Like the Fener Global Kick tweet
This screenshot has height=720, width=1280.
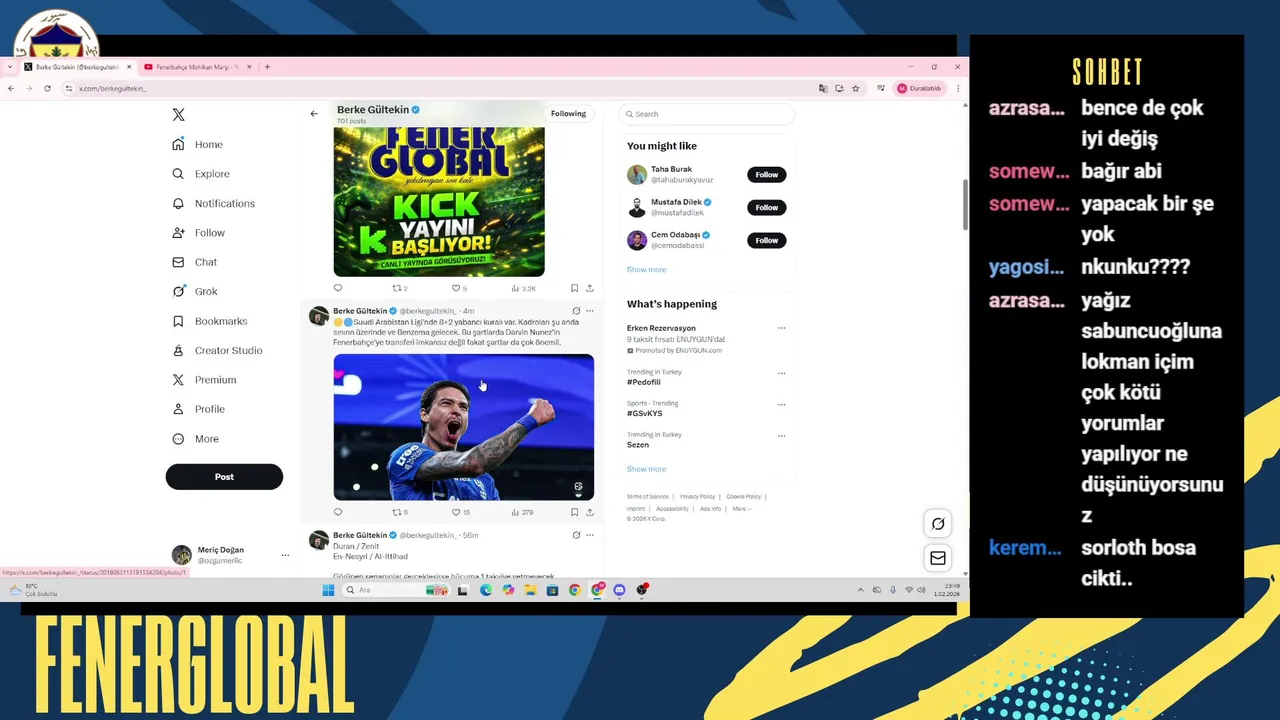pyautogui.click(x=456, y=288)
